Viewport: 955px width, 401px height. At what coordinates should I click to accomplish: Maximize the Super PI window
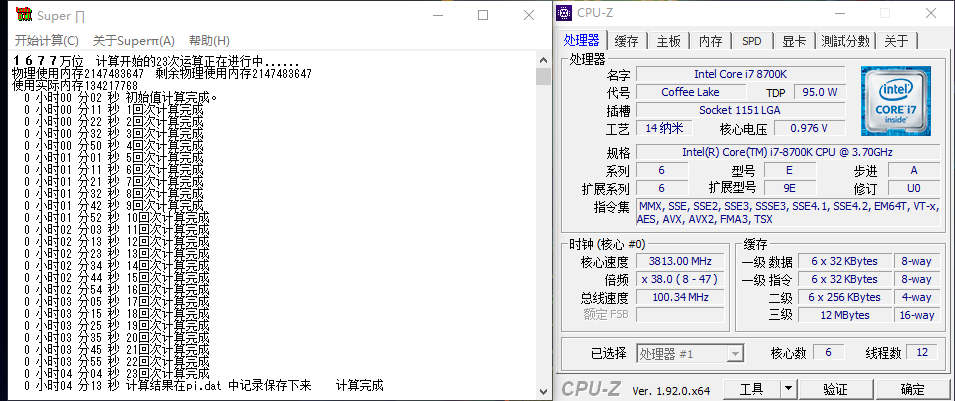483,15
